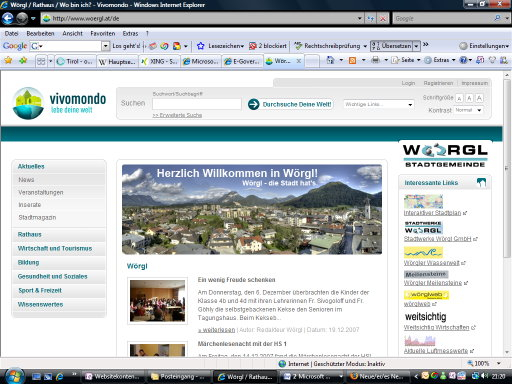Open Favorites Center with the star icon
Viewport: 512px width, 384px height.
8,60
